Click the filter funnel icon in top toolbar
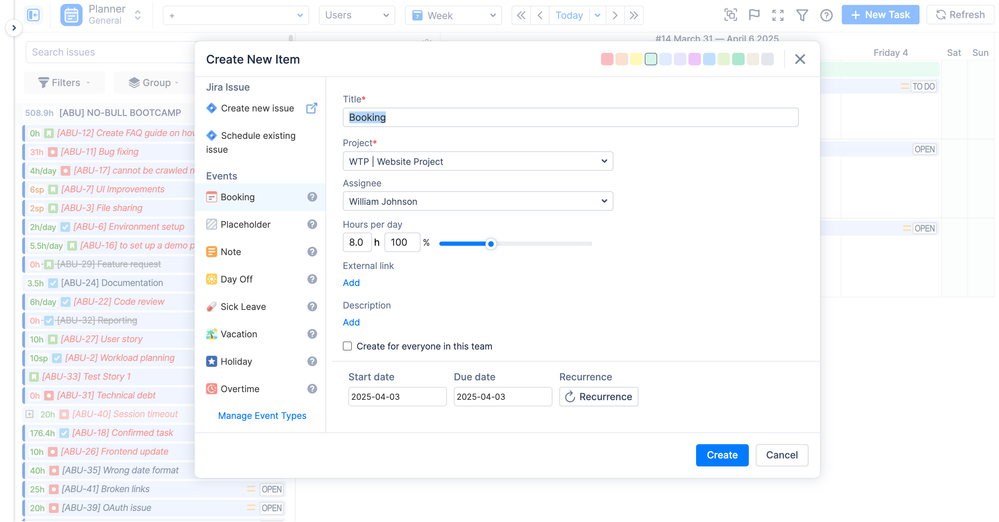The height and width of the screenshot is (522, 999). click(802, 15)
